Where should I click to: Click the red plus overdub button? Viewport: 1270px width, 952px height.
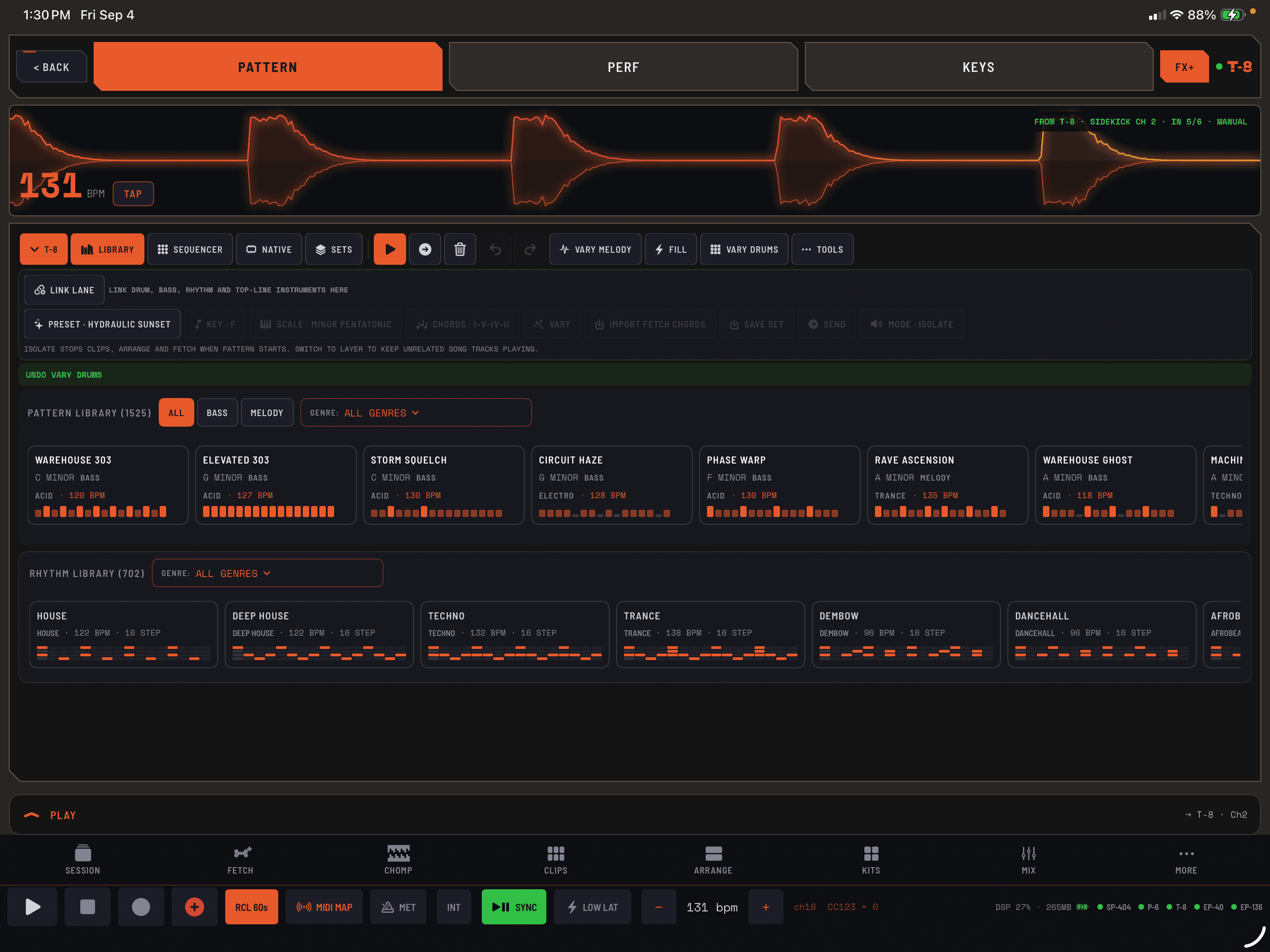coord(194,907)
